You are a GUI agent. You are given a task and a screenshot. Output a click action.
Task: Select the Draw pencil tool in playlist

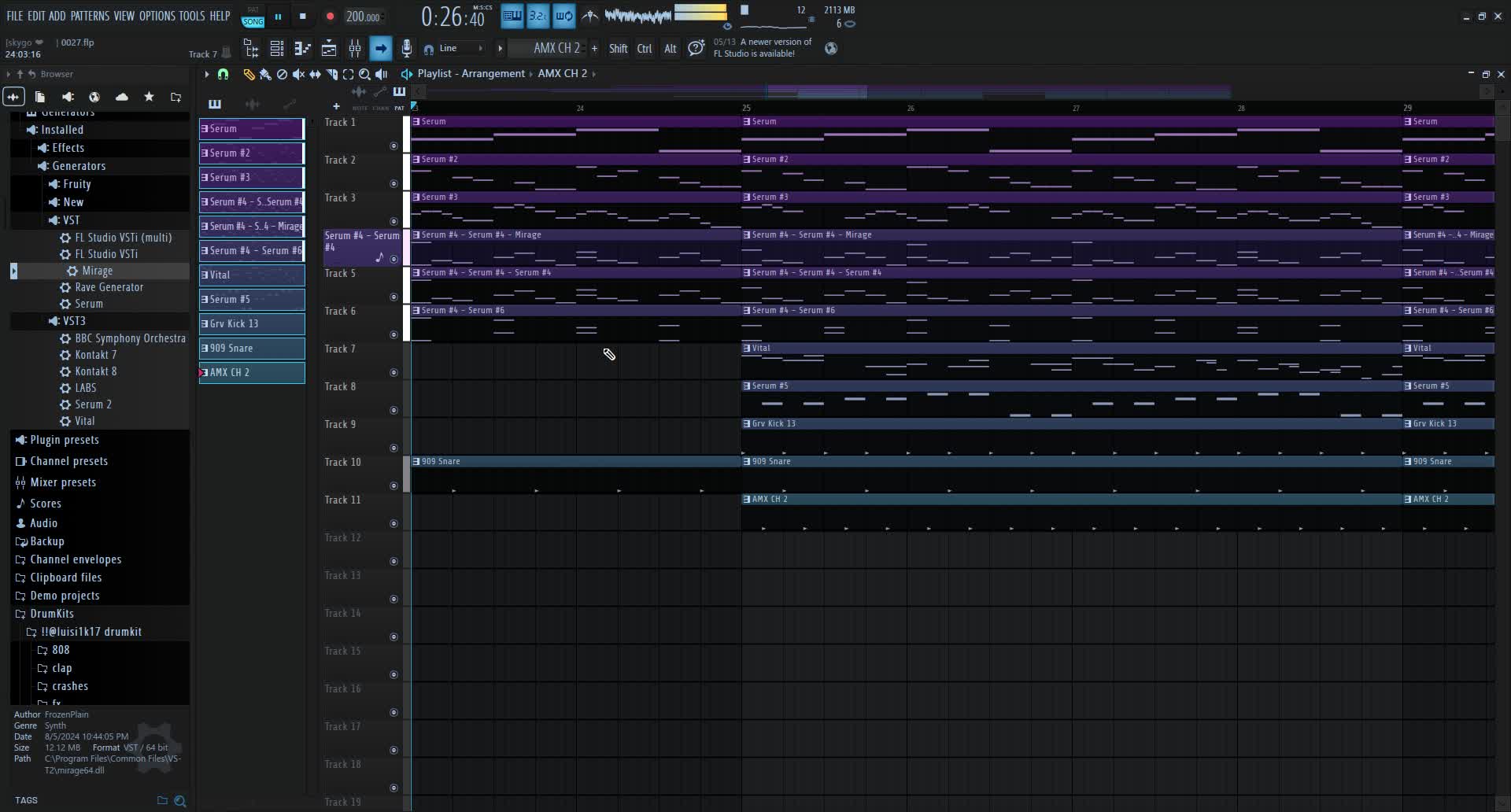pyautogui.click(x=249, y=74)
